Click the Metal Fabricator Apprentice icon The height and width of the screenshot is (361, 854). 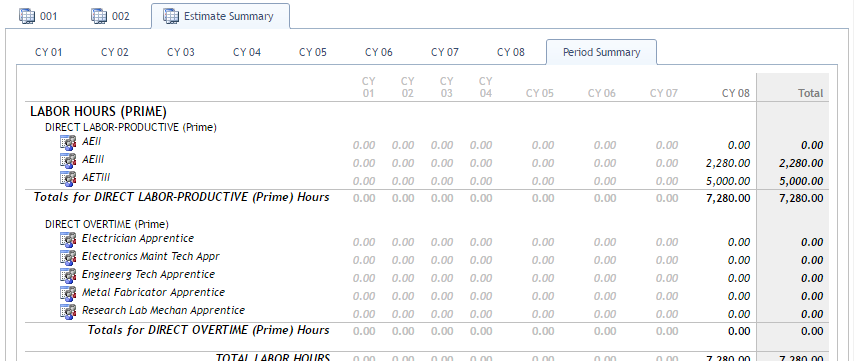pyautogui.click(x=68, y=293)
